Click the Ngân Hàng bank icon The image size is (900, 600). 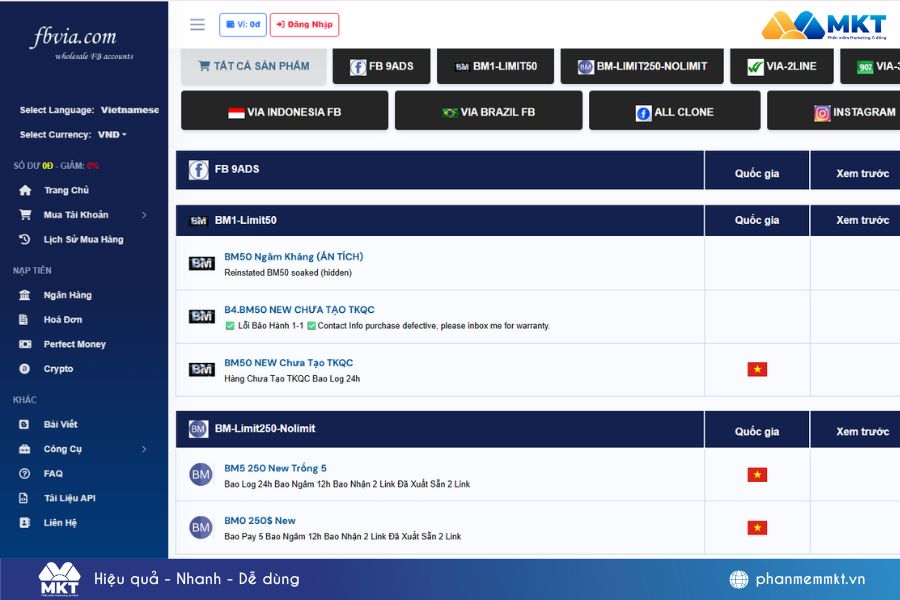25,295
